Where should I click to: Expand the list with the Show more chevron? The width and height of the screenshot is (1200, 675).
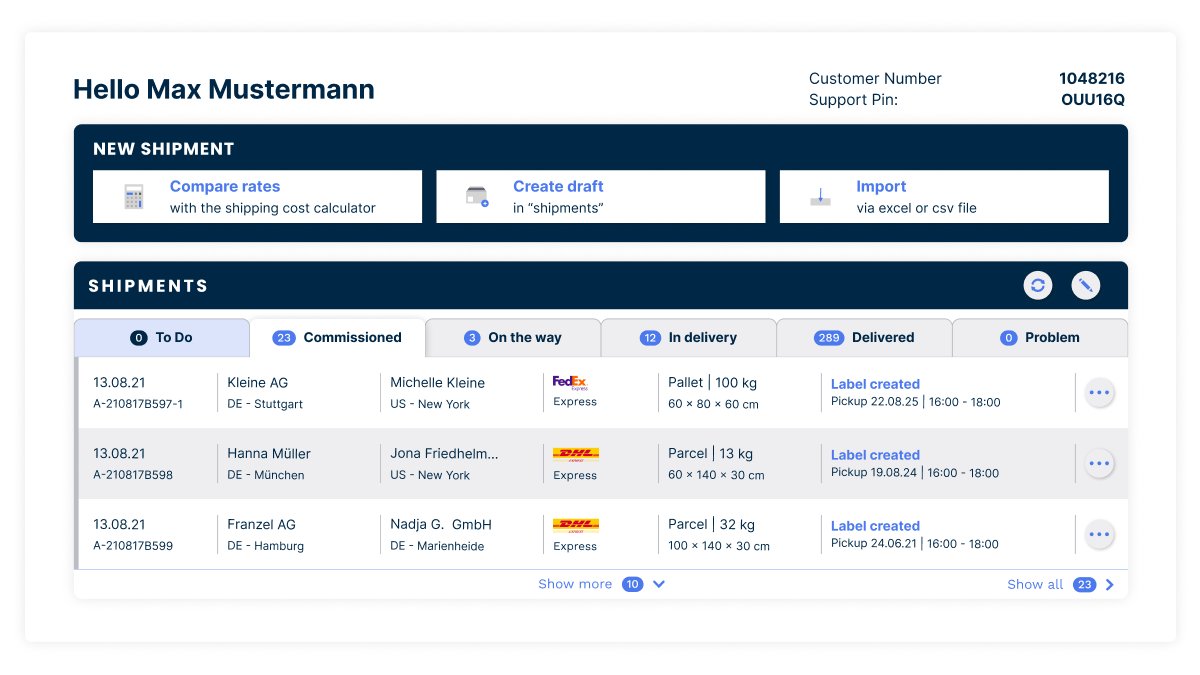[x=659, y=584]
